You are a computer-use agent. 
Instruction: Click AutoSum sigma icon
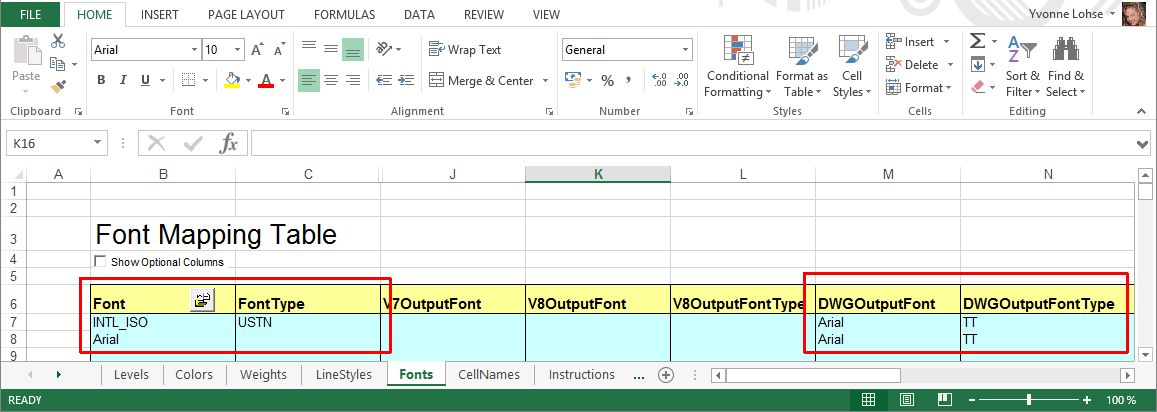pyautogui.click(x=977, y=41)
